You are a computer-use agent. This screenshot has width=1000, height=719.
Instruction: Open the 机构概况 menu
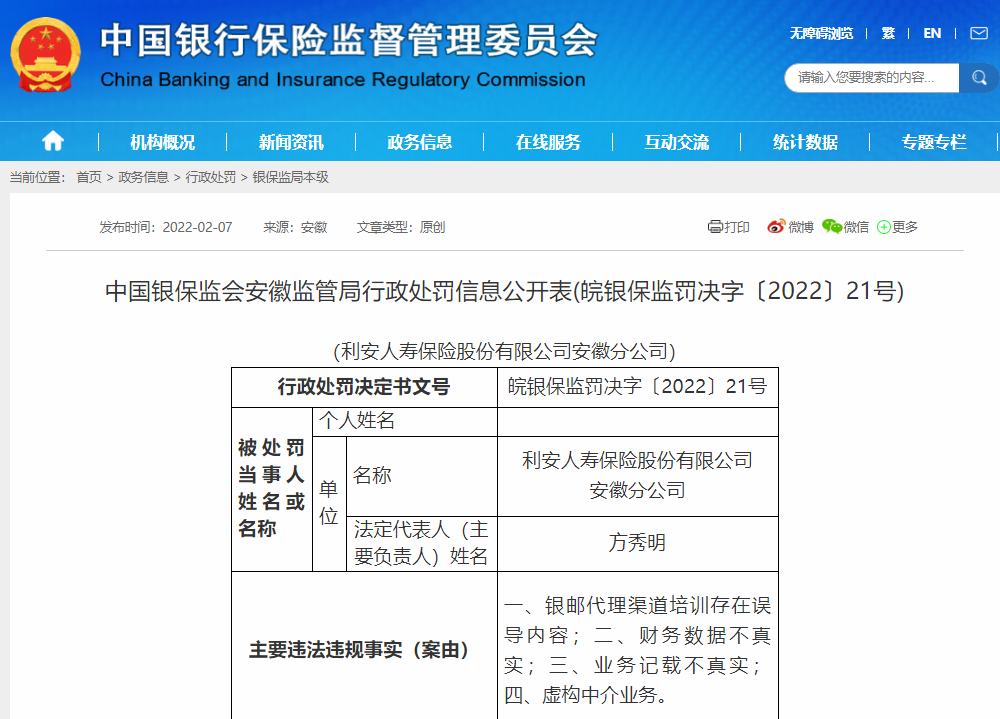[x=163, y=142]
